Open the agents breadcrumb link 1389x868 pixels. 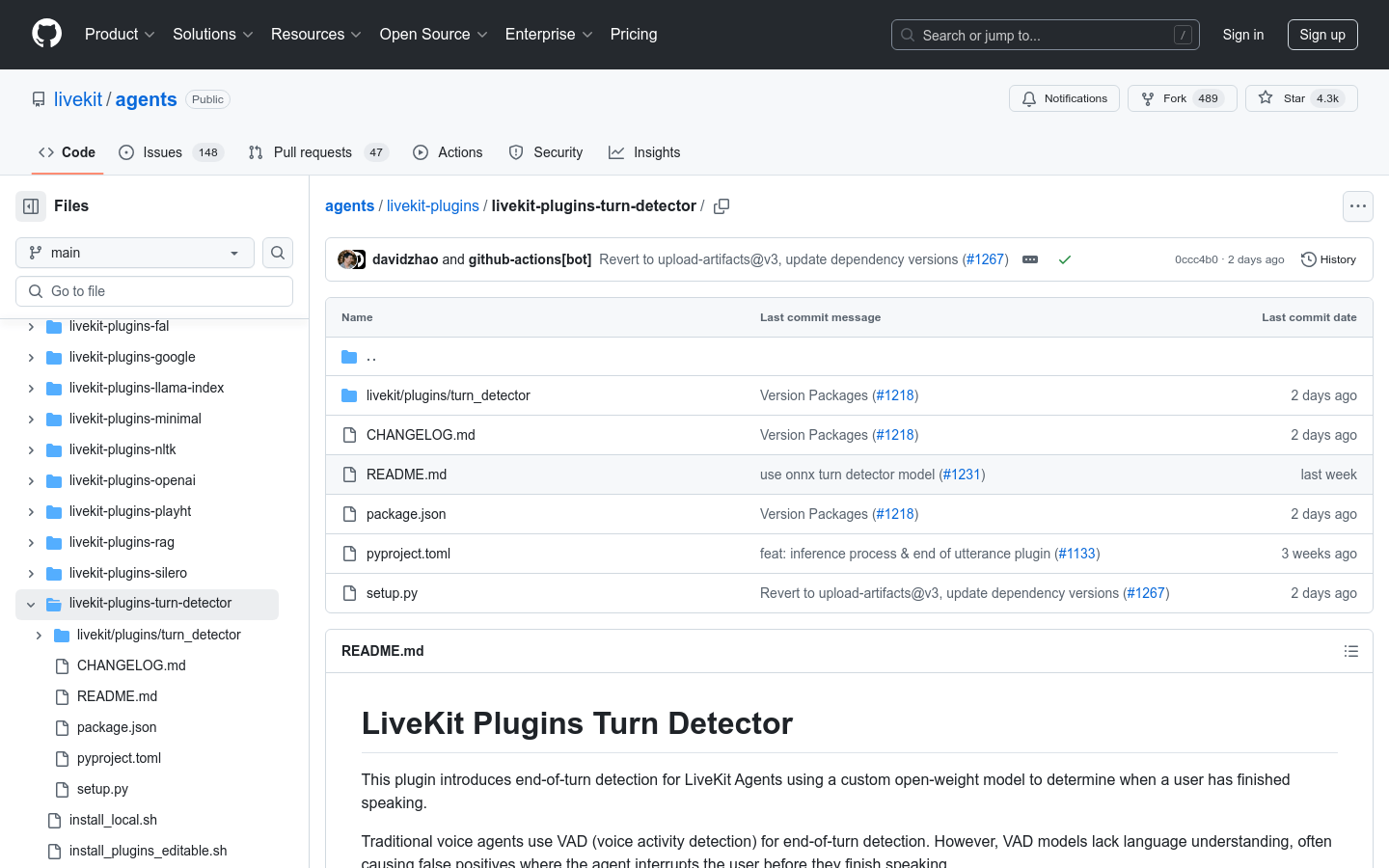349,206
